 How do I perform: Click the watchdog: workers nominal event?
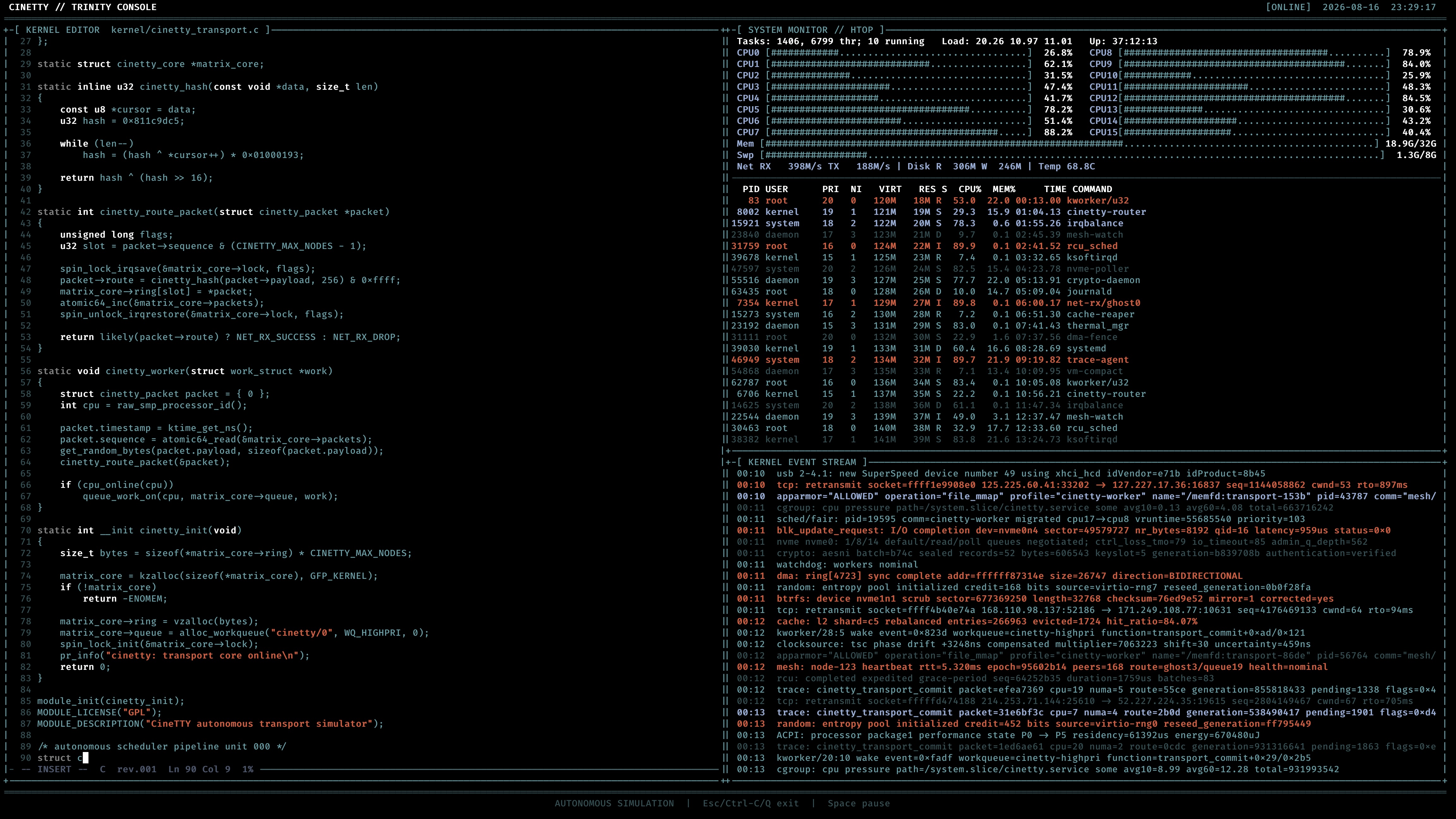pos(828,565)
